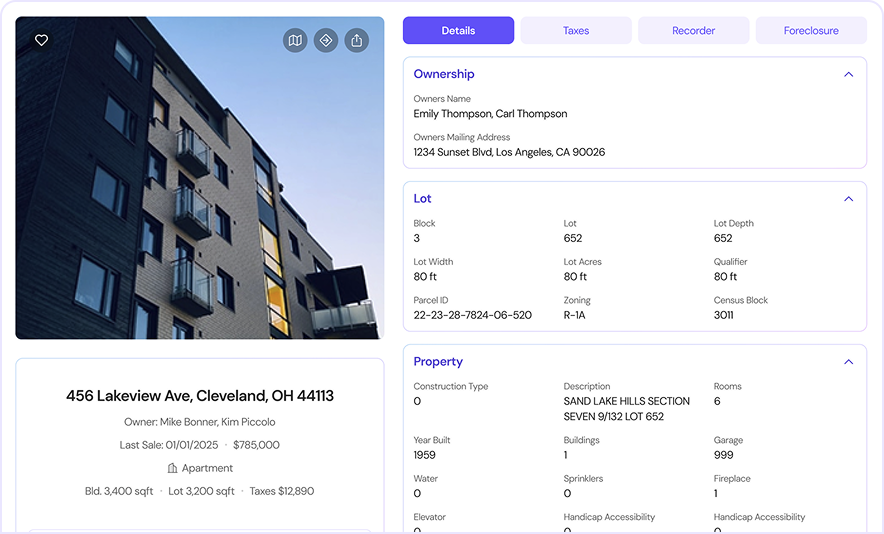Collapse the Ownership section chevron
Image resolution: width=884 pixels, height=534 pixels.
[x=848, y=75]
